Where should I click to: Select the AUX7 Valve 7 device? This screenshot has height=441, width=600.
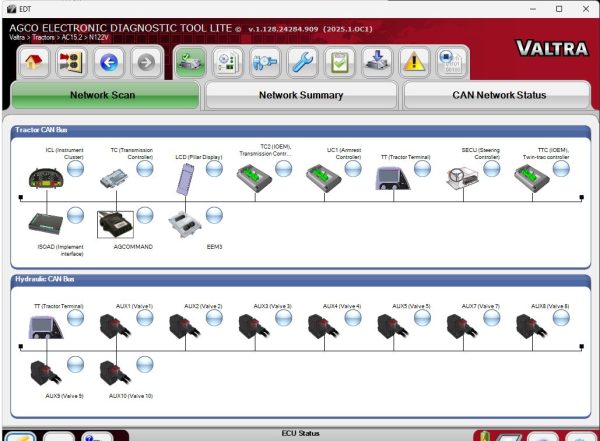pyautogui.click(x=462, y=326)
